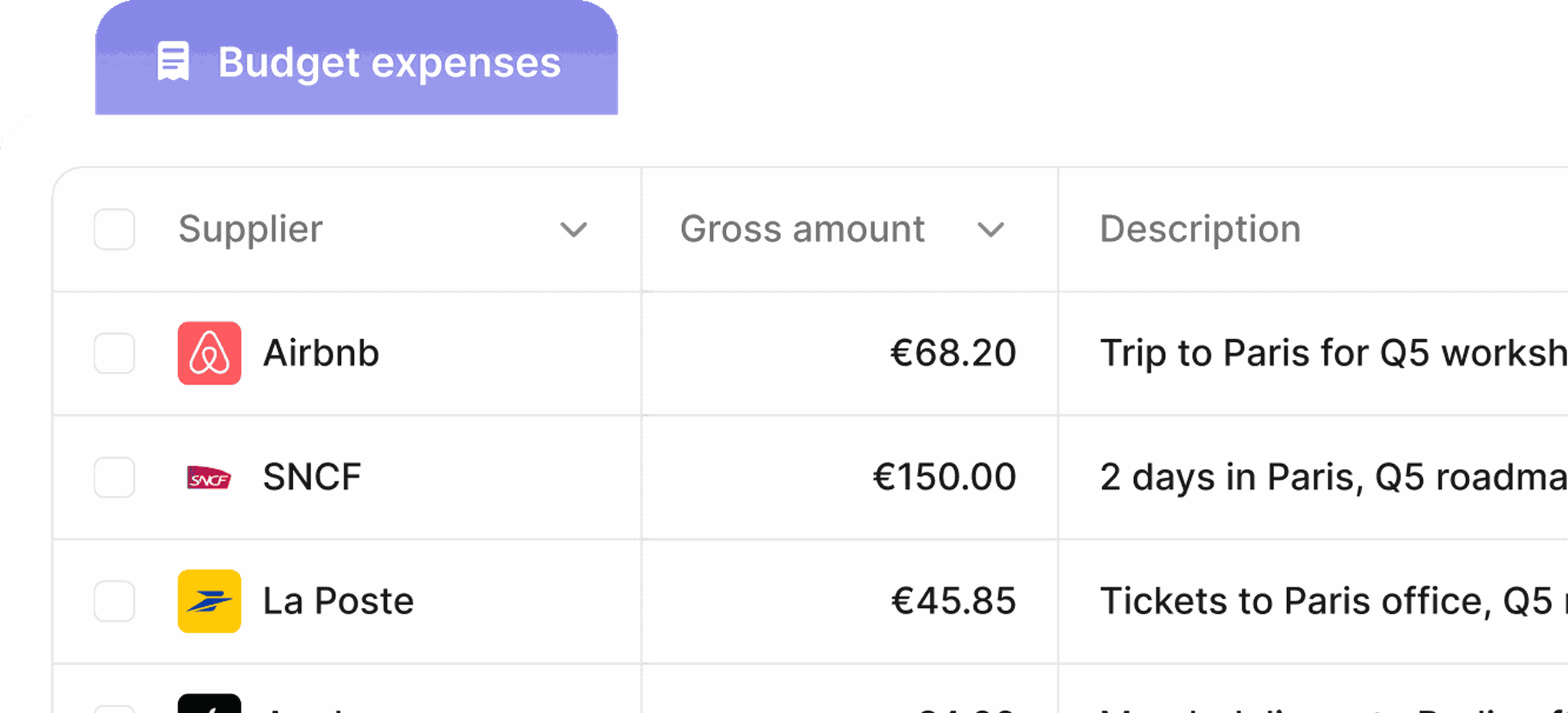Viewport: 1568px width, 713px height.
Task: Open the Budget expenses tab
Action: (x=357, y=58)
